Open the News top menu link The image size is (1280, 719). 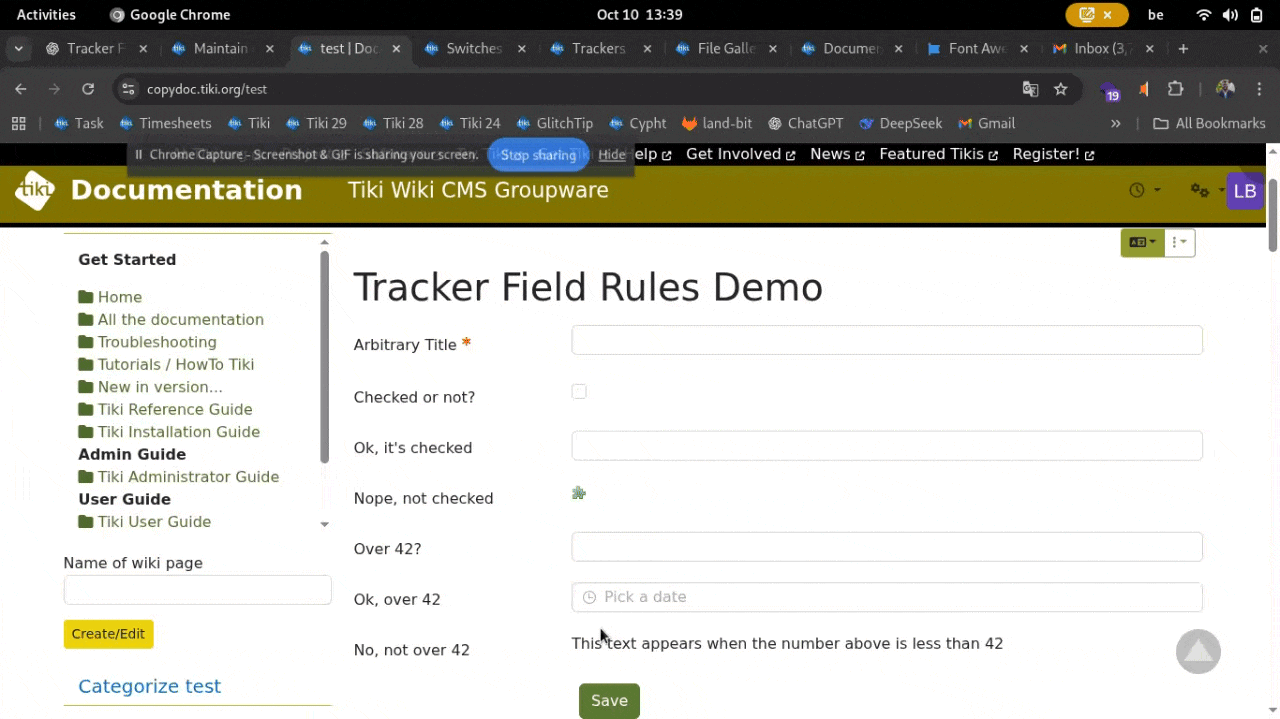coord(837,154)
